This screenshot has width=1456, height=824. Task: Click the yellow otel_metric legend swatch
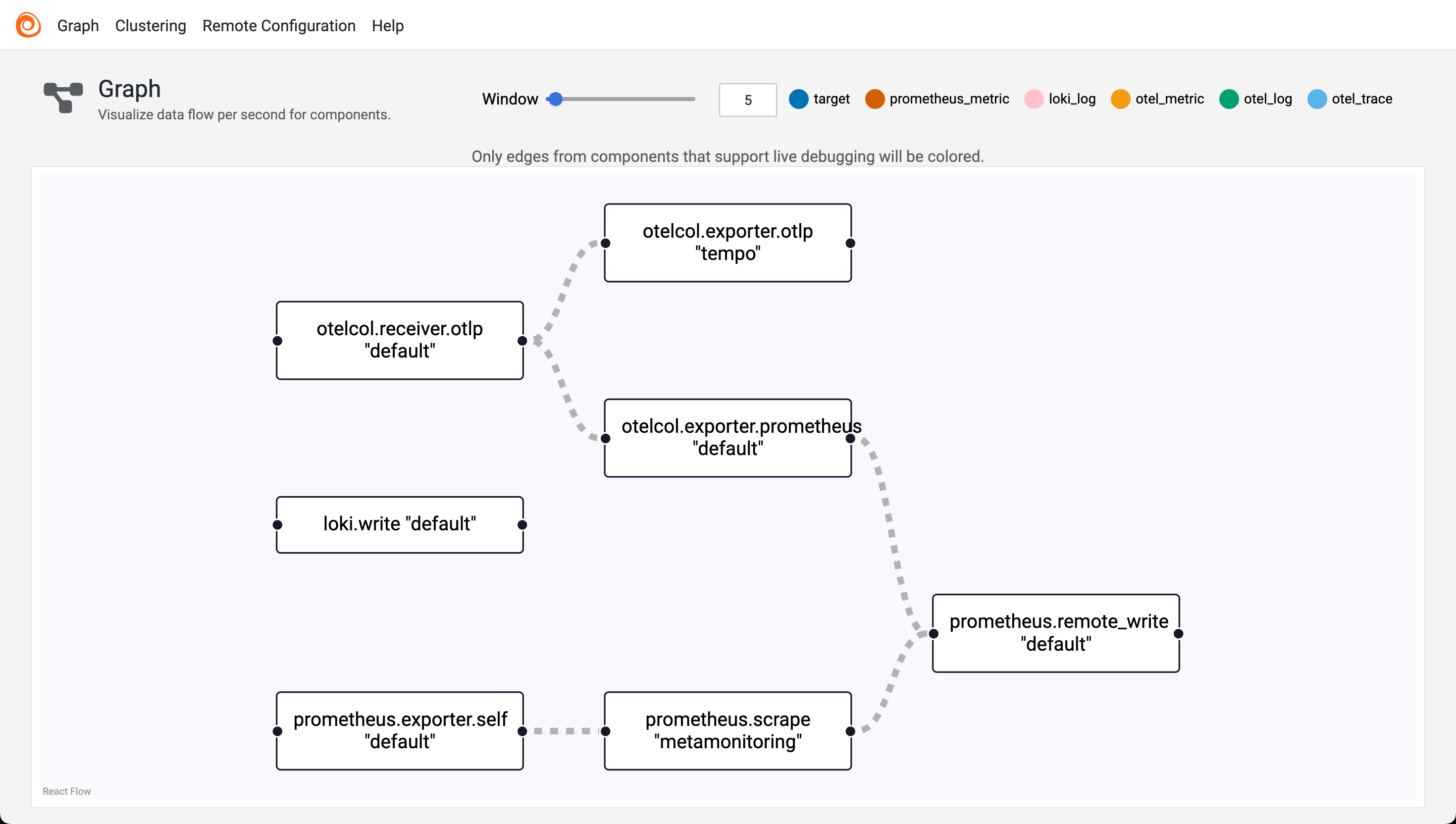point(1120,99)
